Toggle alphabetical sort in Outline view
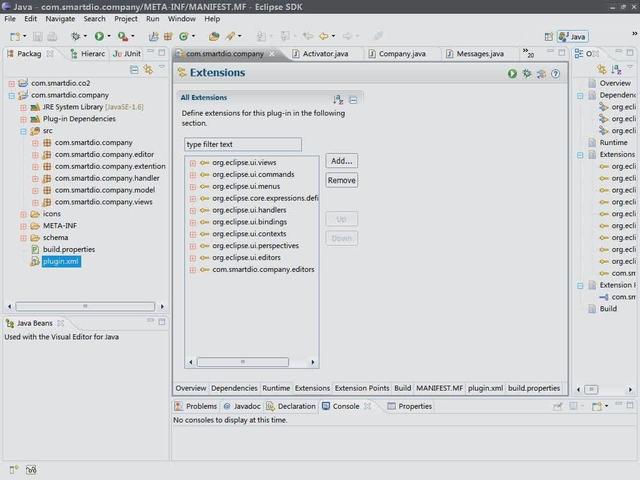 pyautogui.click(x=616, y=70)
